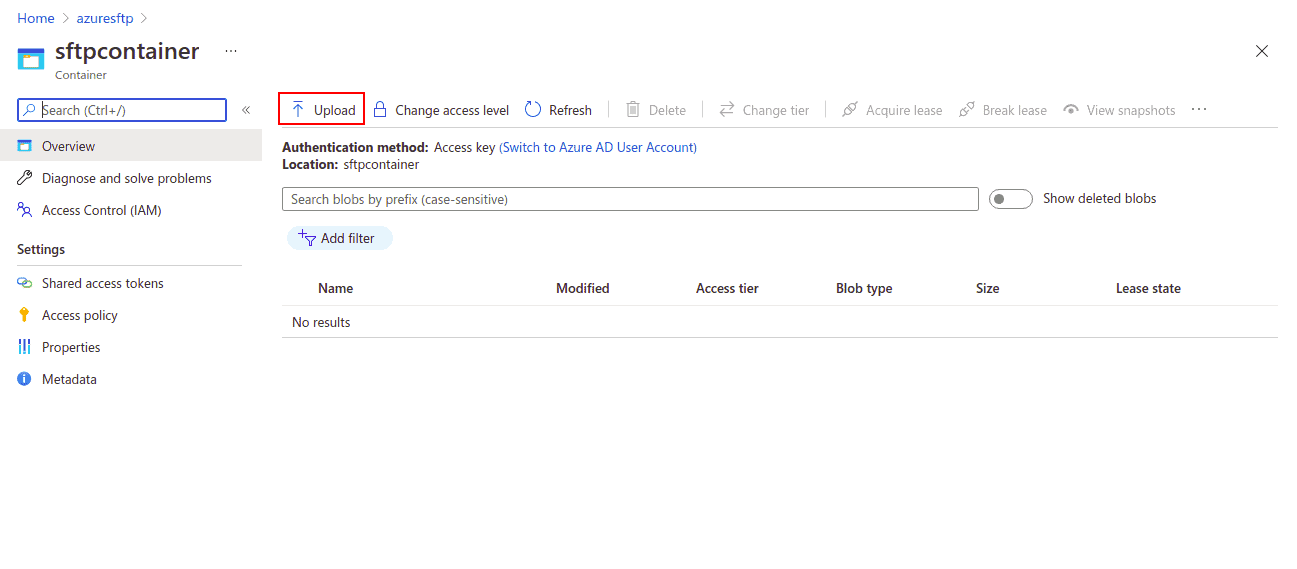This screenshot has height=569, width=1297.
Task: Sort by Blob type column header
Action: (x=864, y=288)
